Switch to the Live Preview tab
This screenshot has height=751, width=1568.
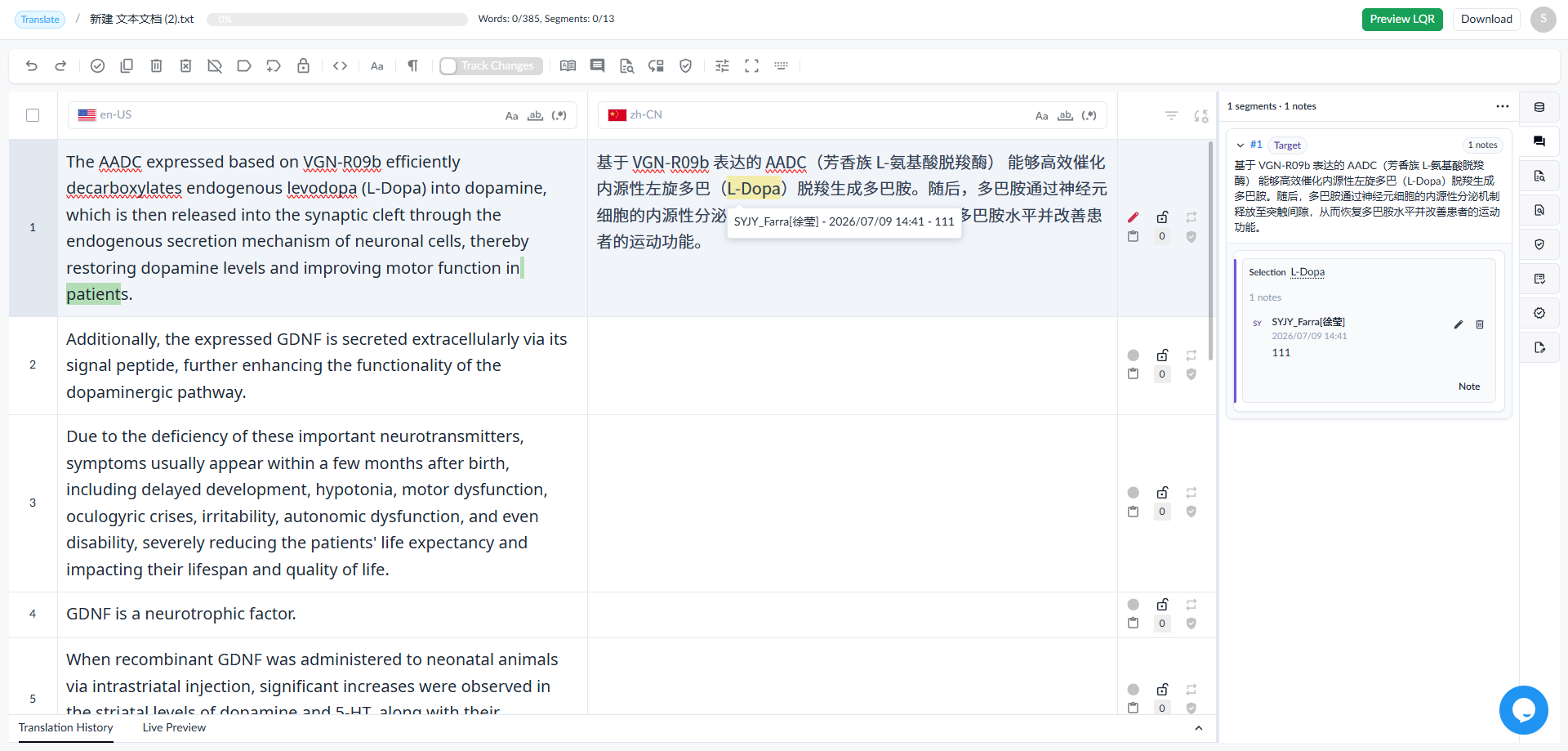click(174, 728)
